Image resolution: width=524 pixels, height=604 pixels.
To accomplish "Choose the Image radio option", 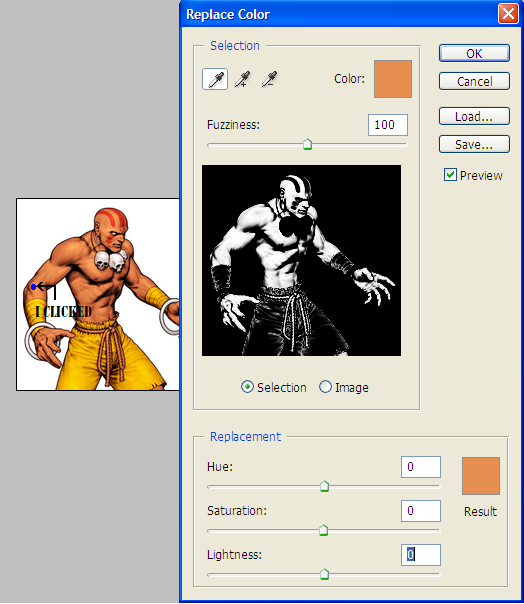I will [x=325, y=387].
